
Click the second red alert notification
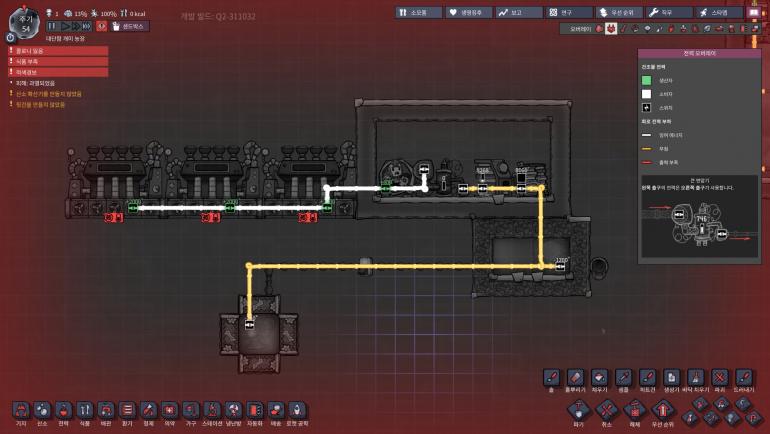[x=58, y=61]
